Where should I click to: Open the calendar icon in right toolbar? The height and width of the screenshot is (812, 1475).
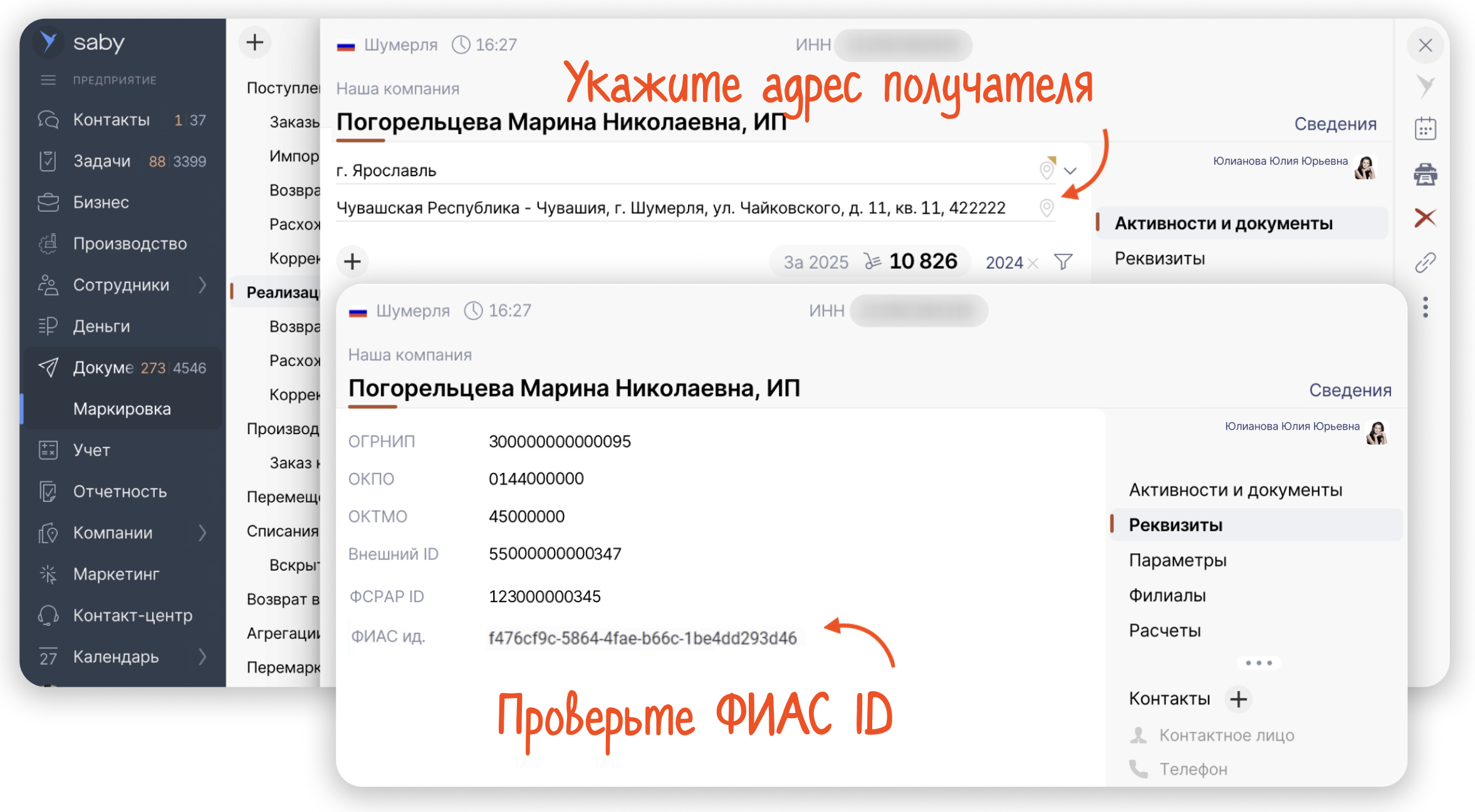click(1425, 129)
